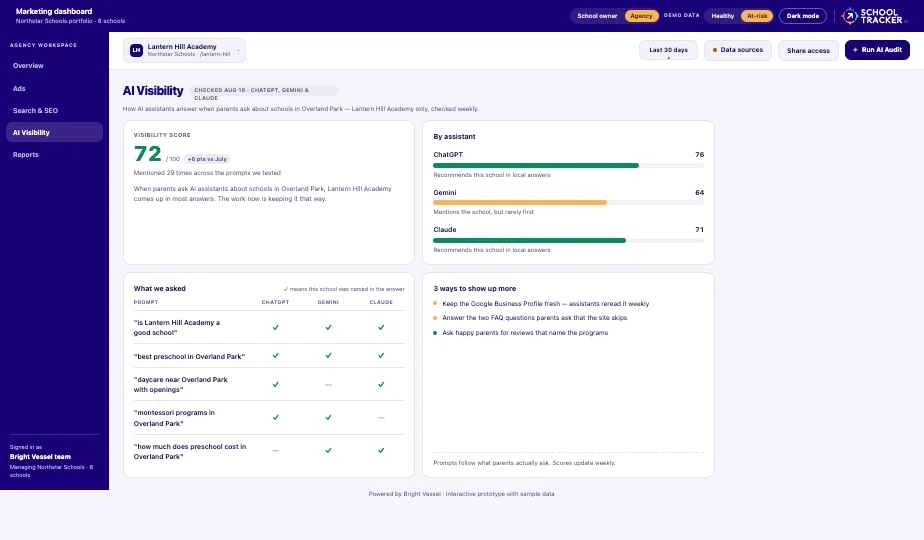Screen dimensions: 924x540
Task: Click the "+8 pts vs July" badge
Action: click(207, 159)
